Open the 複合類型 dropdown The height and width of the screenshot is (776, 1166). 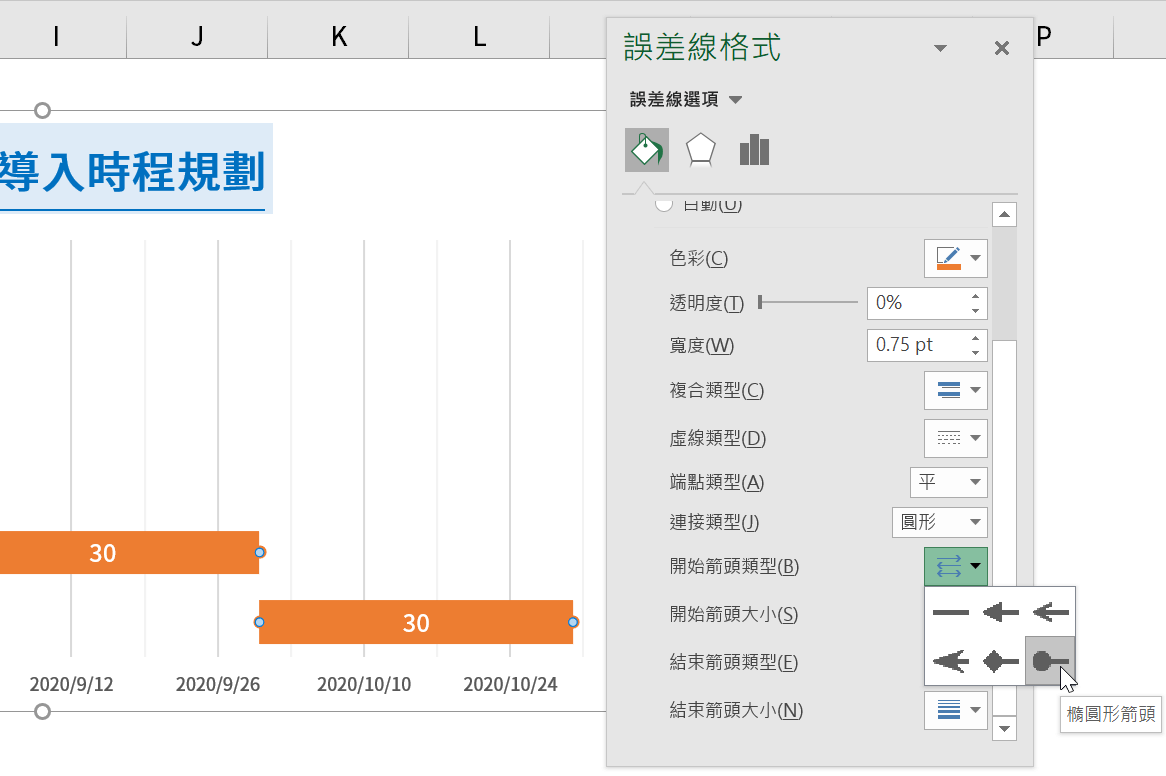(956, 390)
